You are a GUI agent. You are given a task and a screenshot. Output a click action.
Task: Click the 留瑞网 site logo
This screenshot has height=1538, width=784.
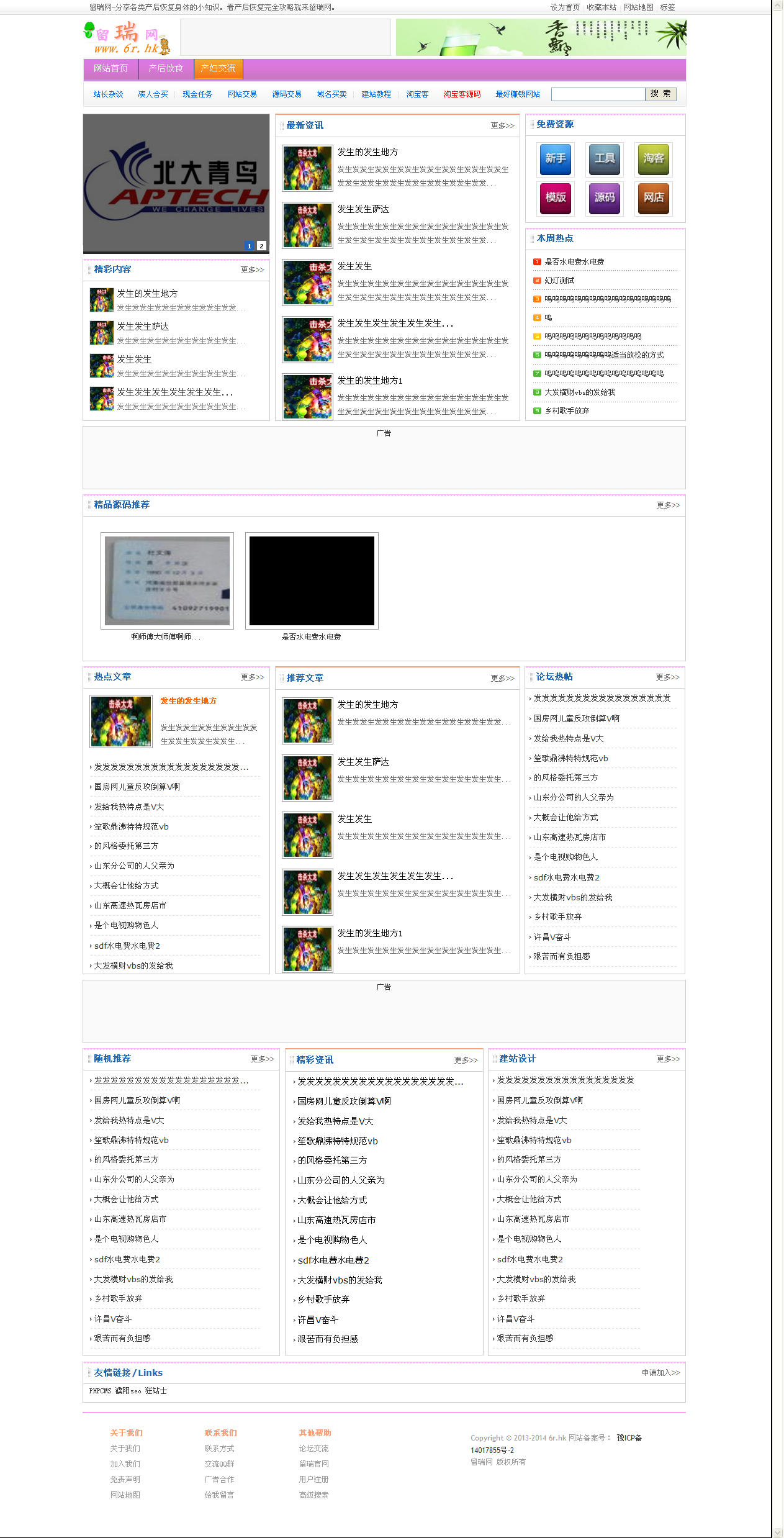[x=127, y=38]
